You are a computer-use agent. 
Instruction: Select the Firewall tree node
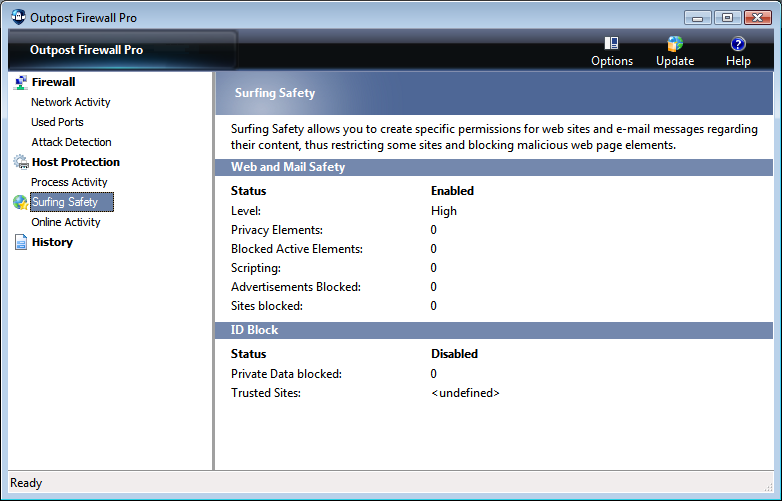click(53, 82)
